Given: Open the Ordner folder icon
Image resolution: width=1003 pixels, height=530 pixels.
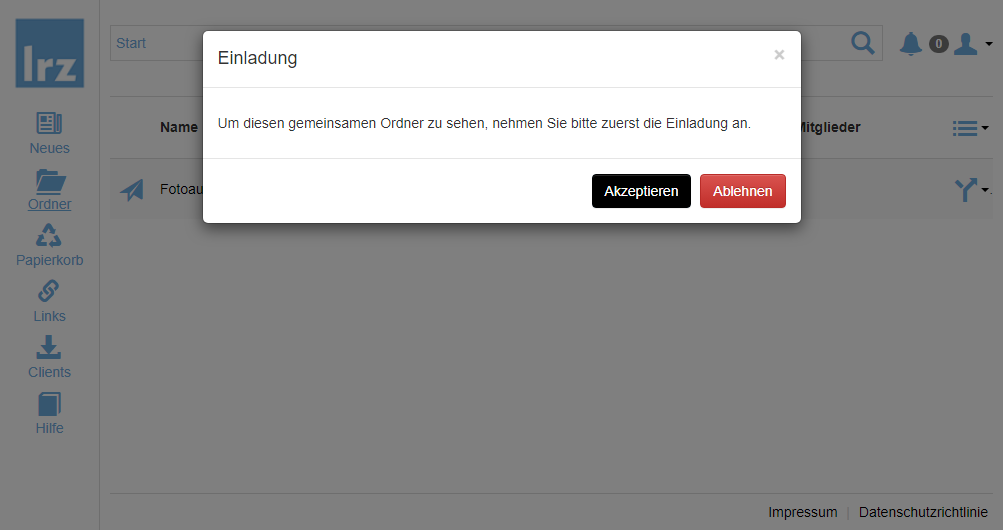Looking at the screenshot, I should point(49,180).
